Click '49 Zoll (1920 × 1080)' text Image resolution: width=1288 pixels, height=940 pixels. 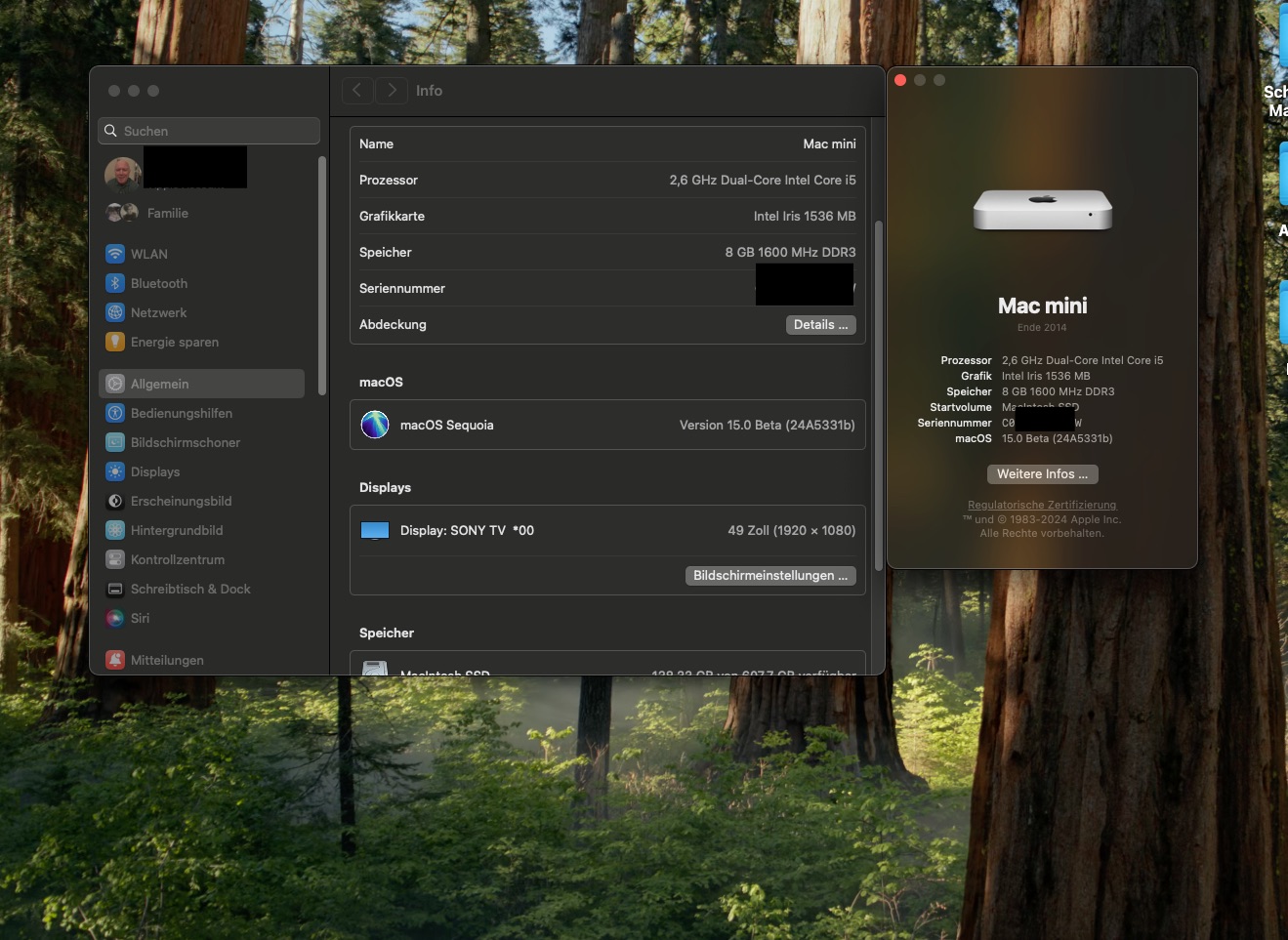(792, 530)
